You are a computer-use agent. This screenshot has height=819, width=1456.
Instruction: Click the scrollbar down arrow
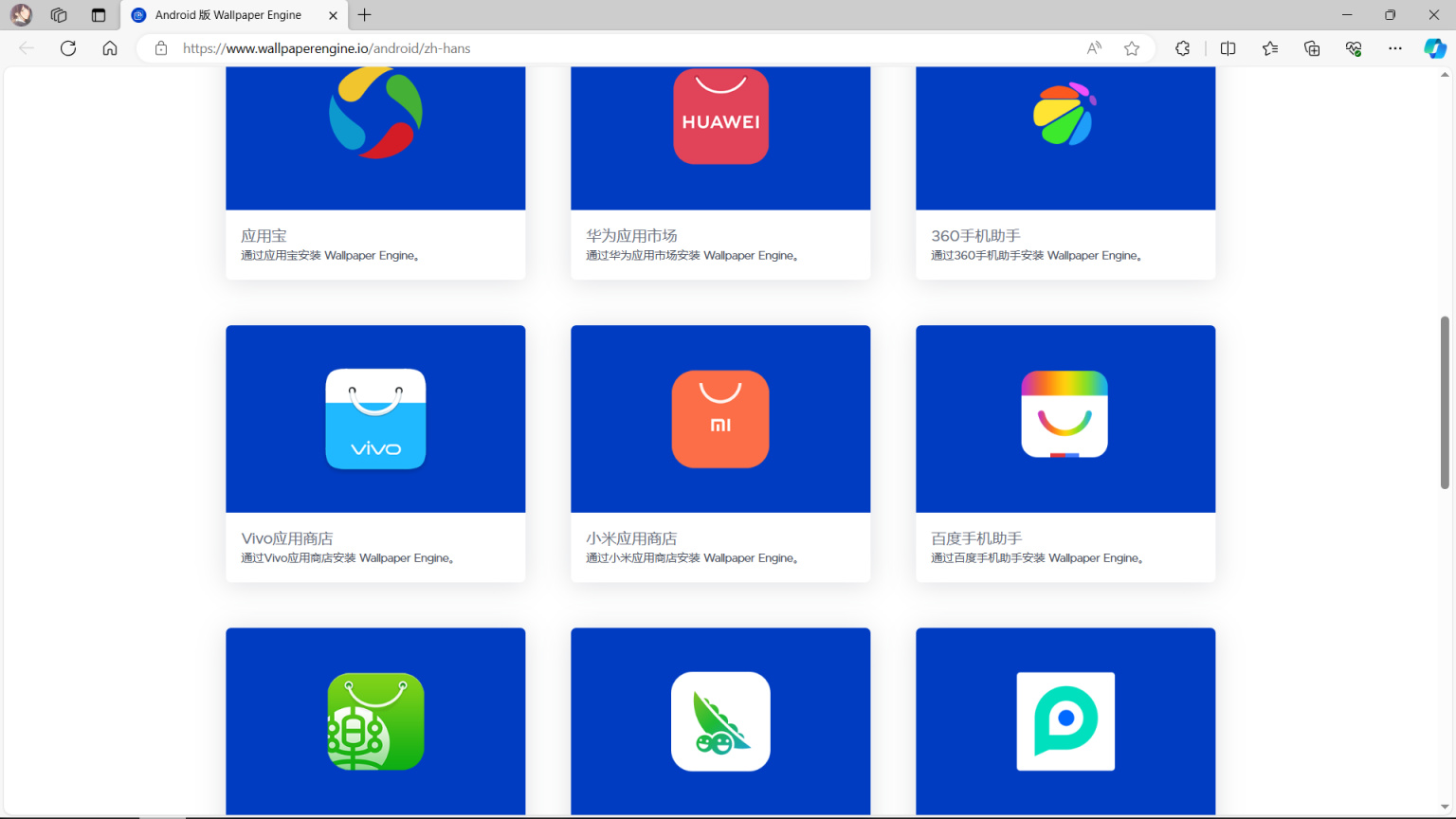[1445, 808]
